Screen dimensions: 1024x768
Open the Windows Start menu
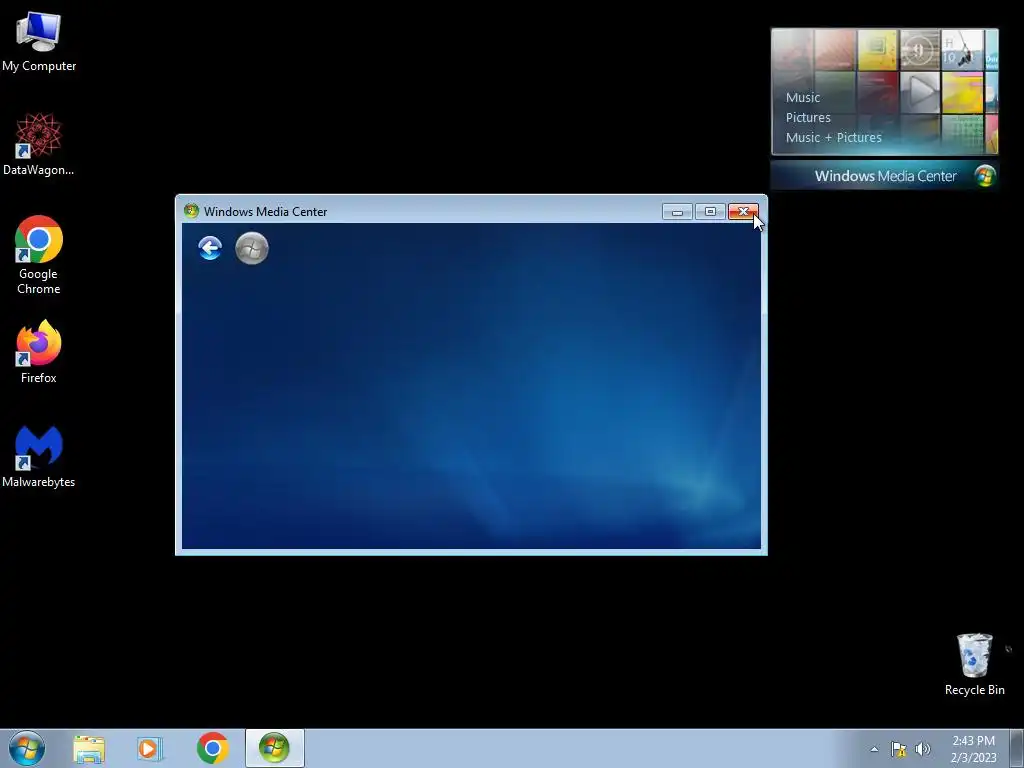coord(27,748)
